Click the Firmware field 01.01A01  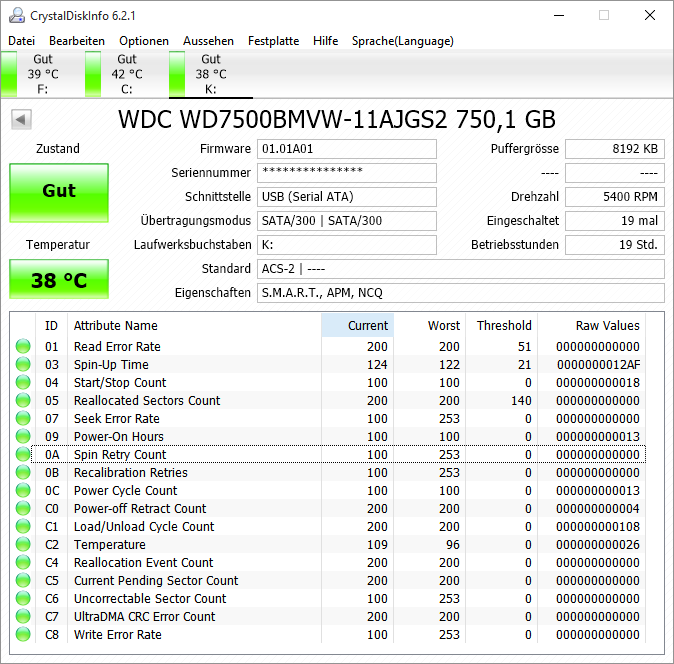(347, 149)
